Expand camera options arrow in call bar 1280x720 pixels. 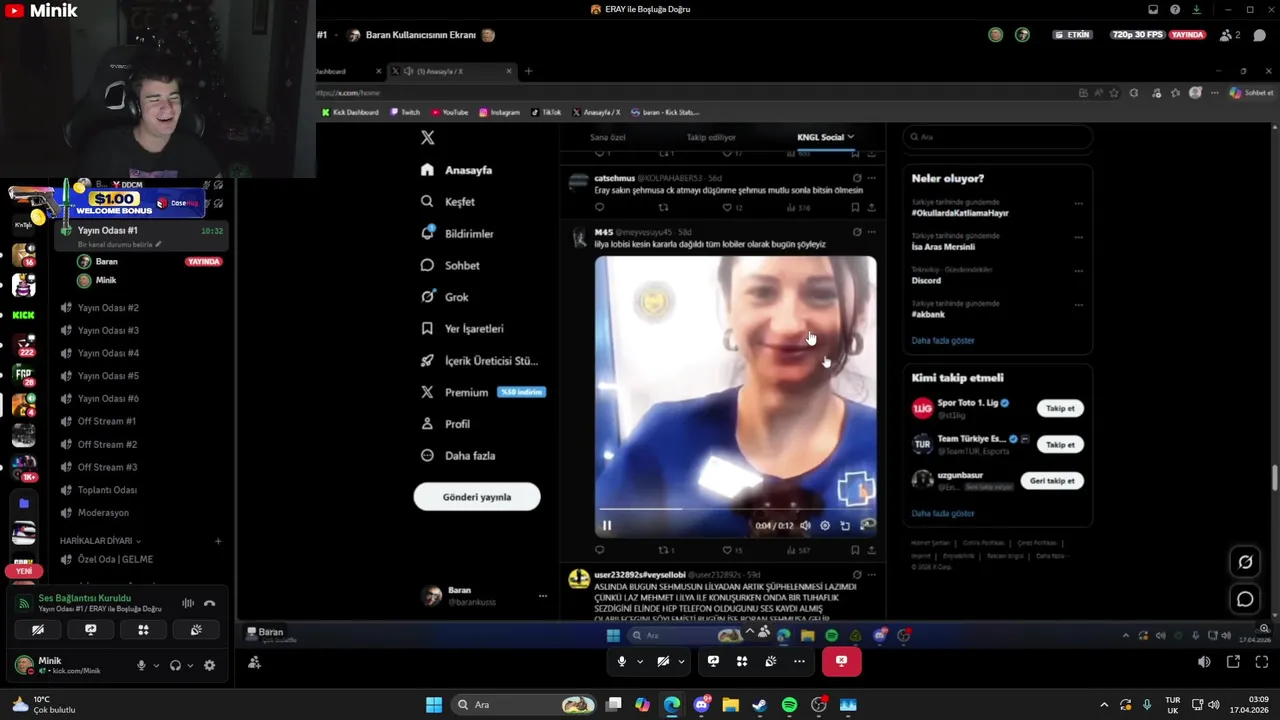coord(681,661)
